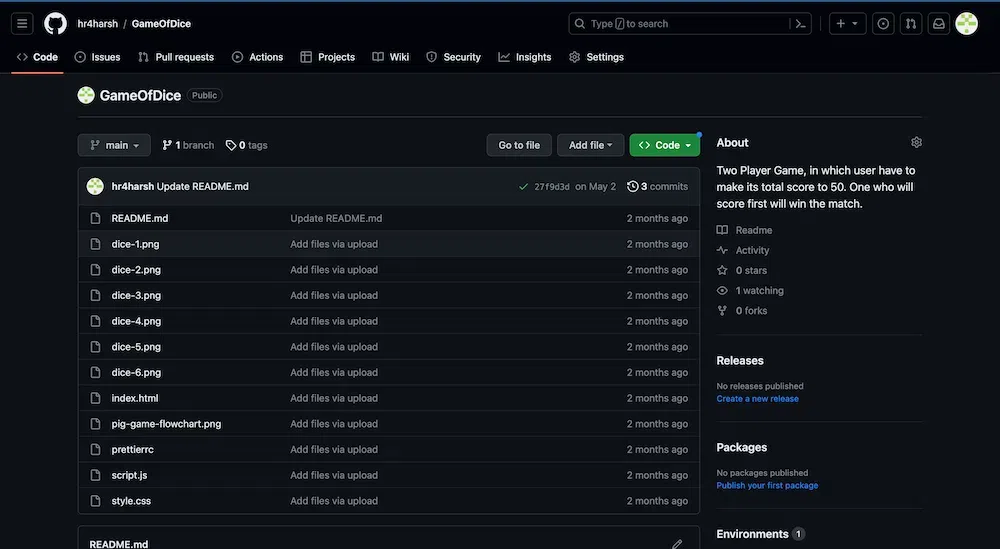Open the pig-game-flowchart.png file
1000x549 pixels.
tap(166, 424)
